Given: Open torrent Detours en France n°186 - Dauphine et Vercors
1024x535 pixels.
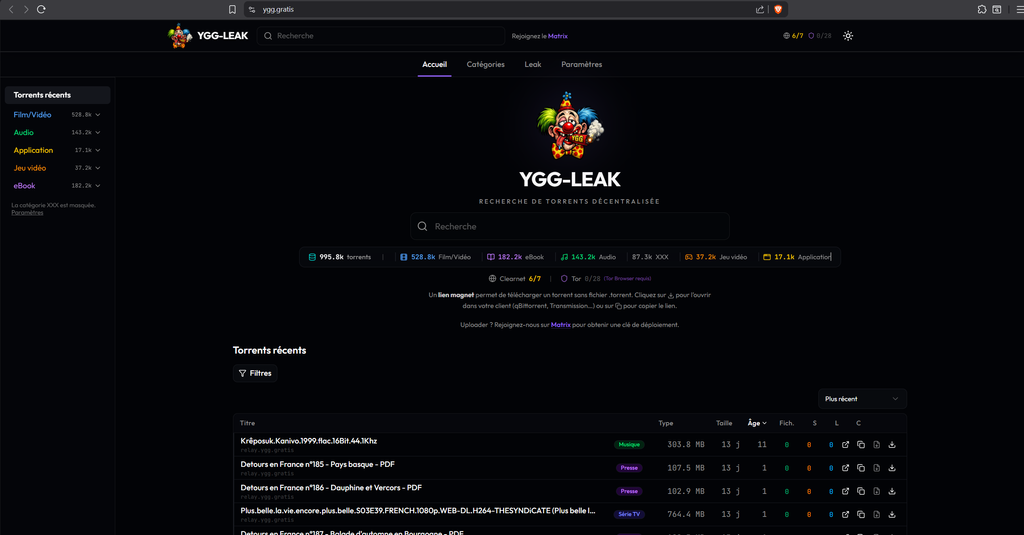Looking at the screenshot, I should point(331,488).
